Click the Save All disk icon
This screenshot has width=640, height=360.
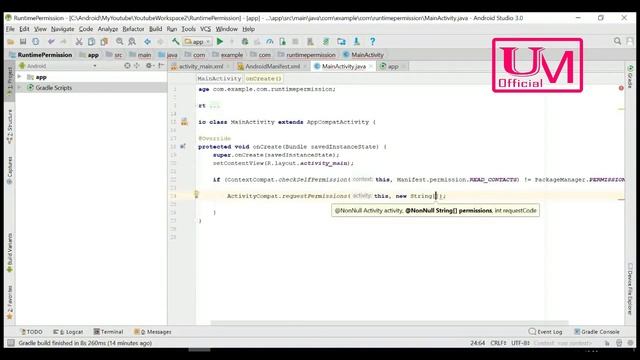(x=23, y=42)
